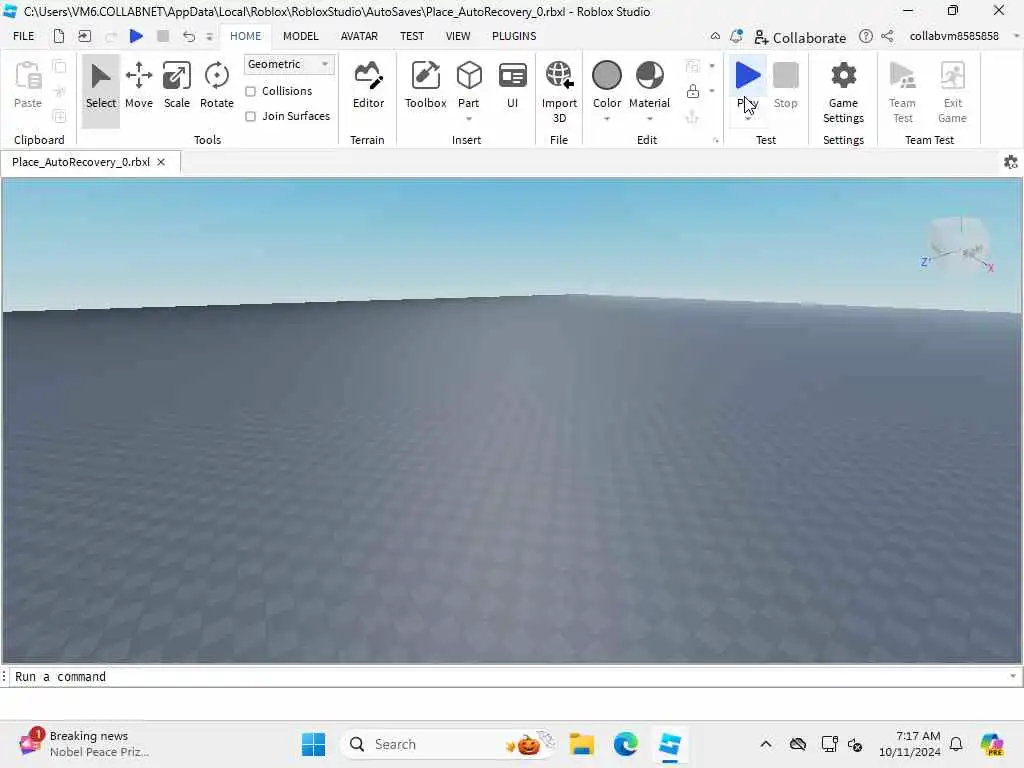This screenshot has height=768, width=1024.
Task: Expand the Color palette dropdown arrow
Action: (x=607, y=119)
